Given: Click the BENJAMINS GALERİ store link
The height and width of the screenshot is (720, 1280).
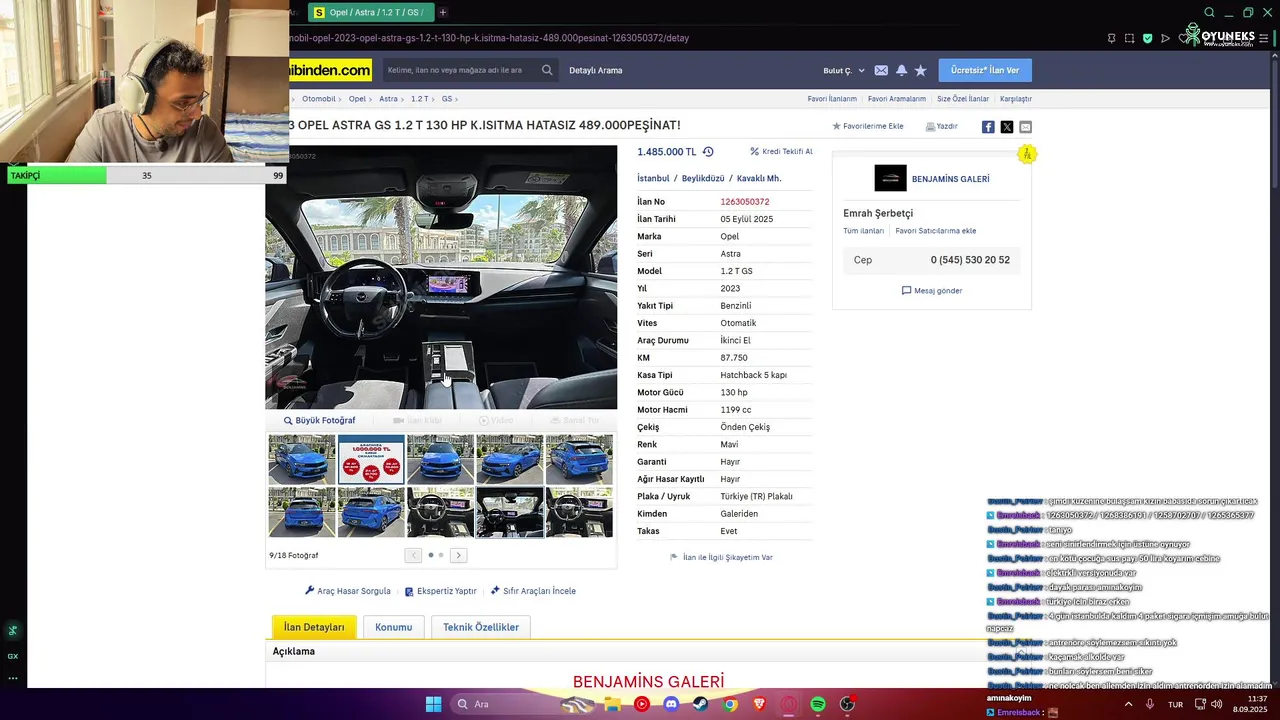Looking at the screenshot, I should (x=950, y=179).
